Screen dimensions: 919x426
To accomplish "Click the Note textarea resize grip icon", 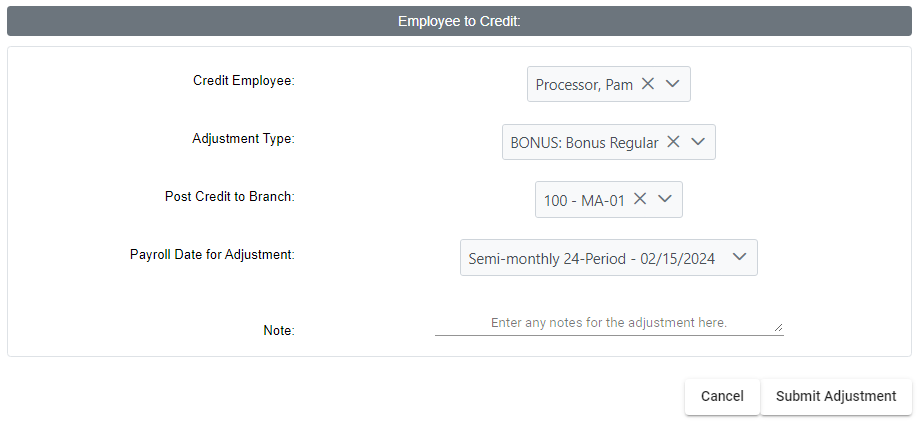I will click(x=778, y=328).
